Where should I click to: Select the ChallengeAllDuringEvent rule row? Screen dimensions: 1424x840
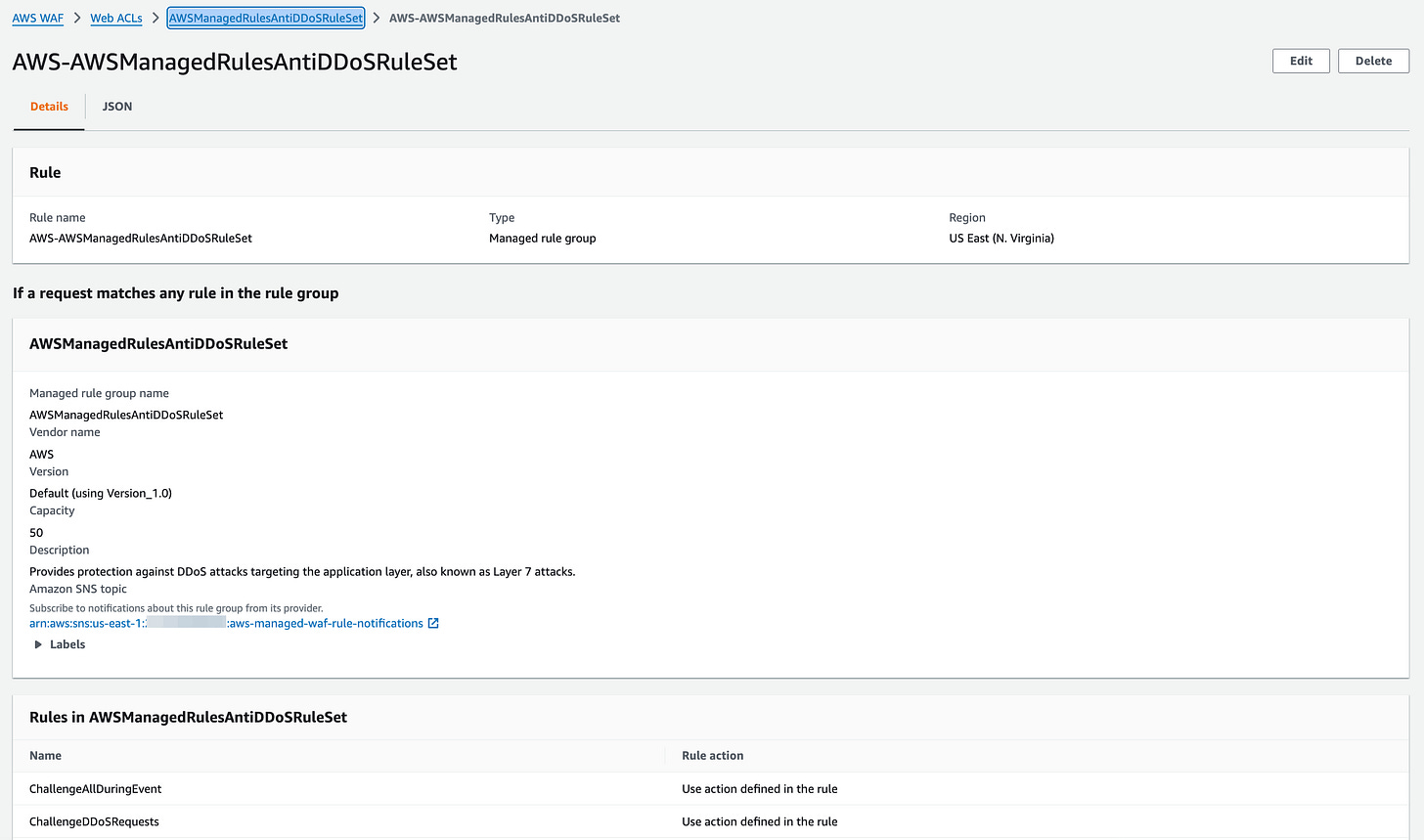710,789
